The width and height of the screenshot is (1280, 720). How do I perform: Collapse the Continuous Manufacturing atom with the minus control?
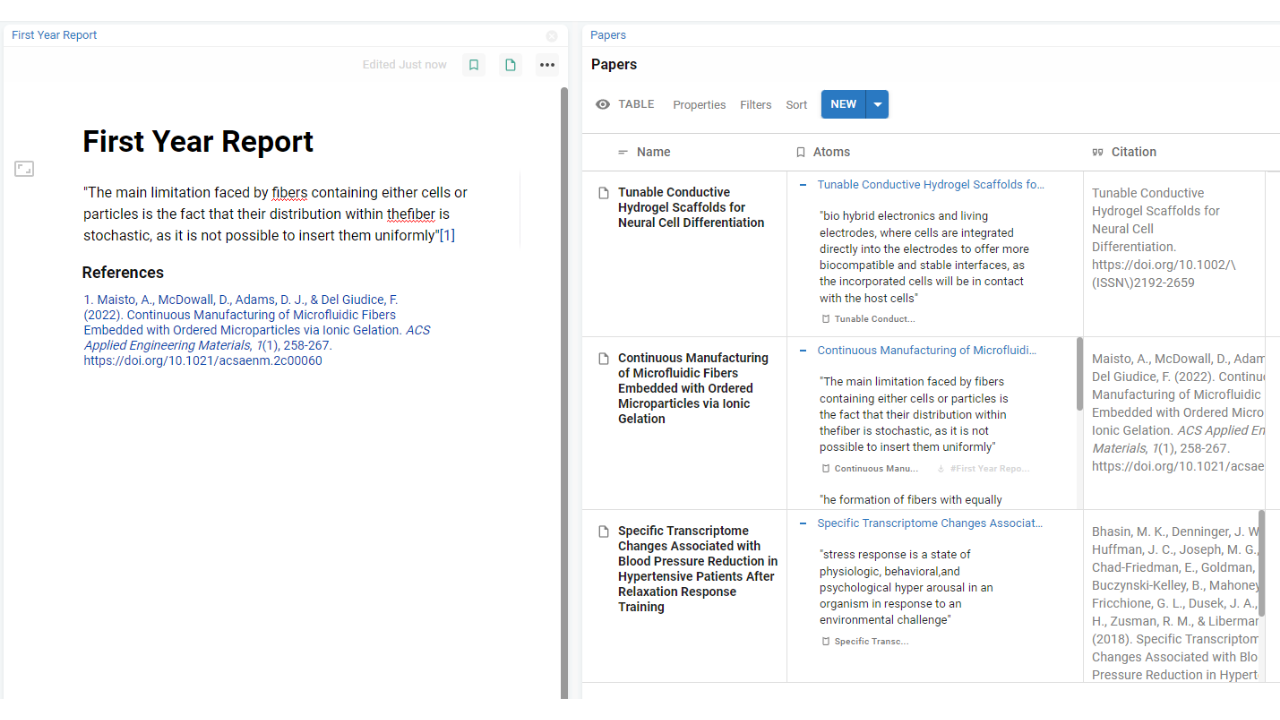pyautogui.click(x=801, y=349)
